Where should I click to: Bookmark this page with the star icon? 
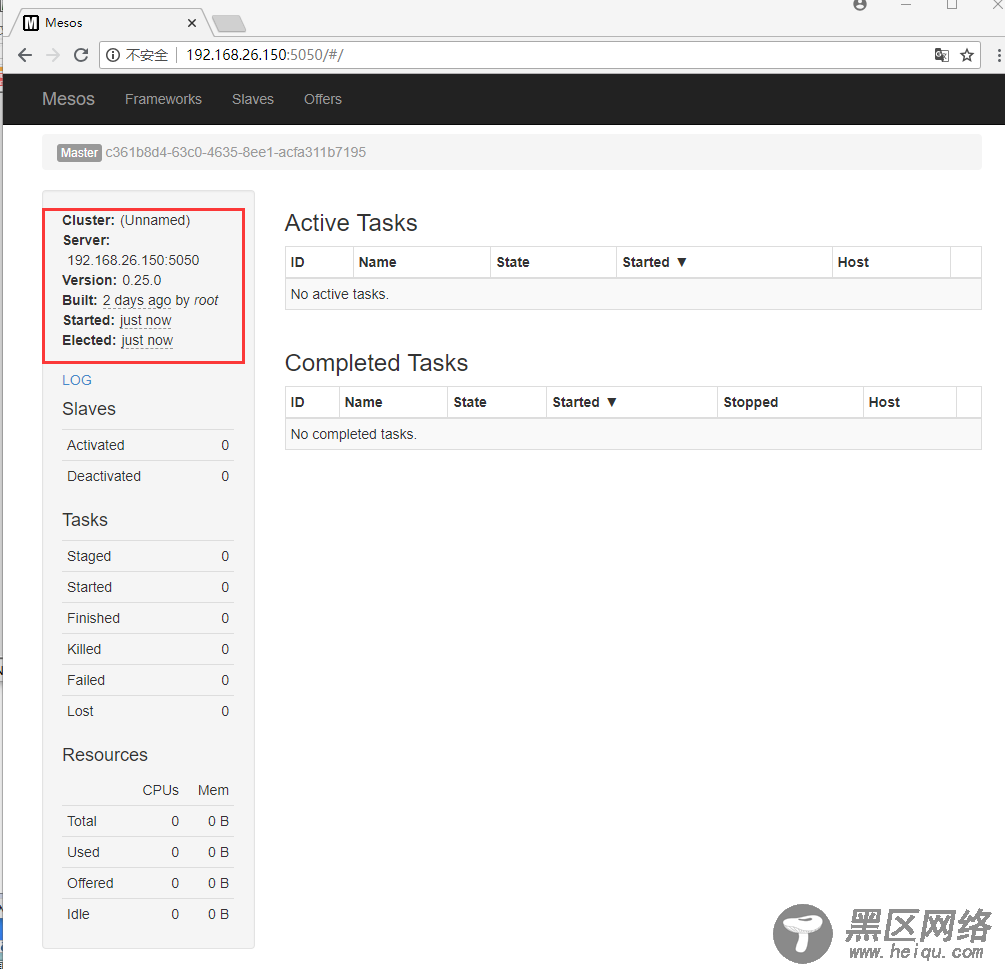[x=967, y=55]
